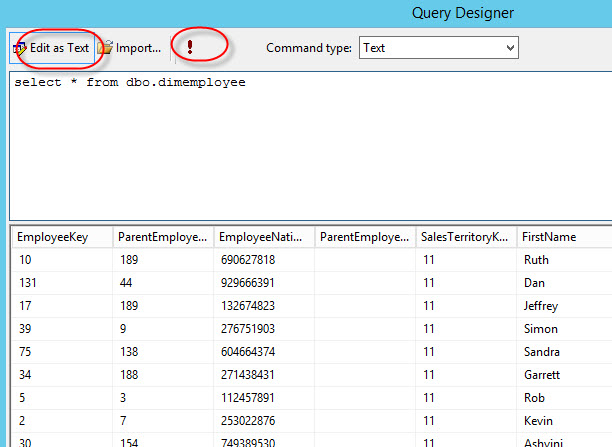
Task: Open the Import query button
Action: pos(130,47)
